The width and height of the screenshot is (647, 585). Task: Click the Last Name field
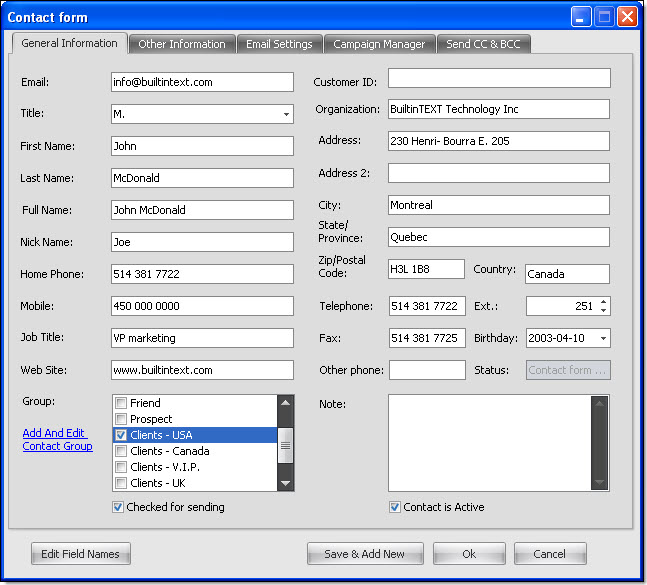tap(202, 178)
